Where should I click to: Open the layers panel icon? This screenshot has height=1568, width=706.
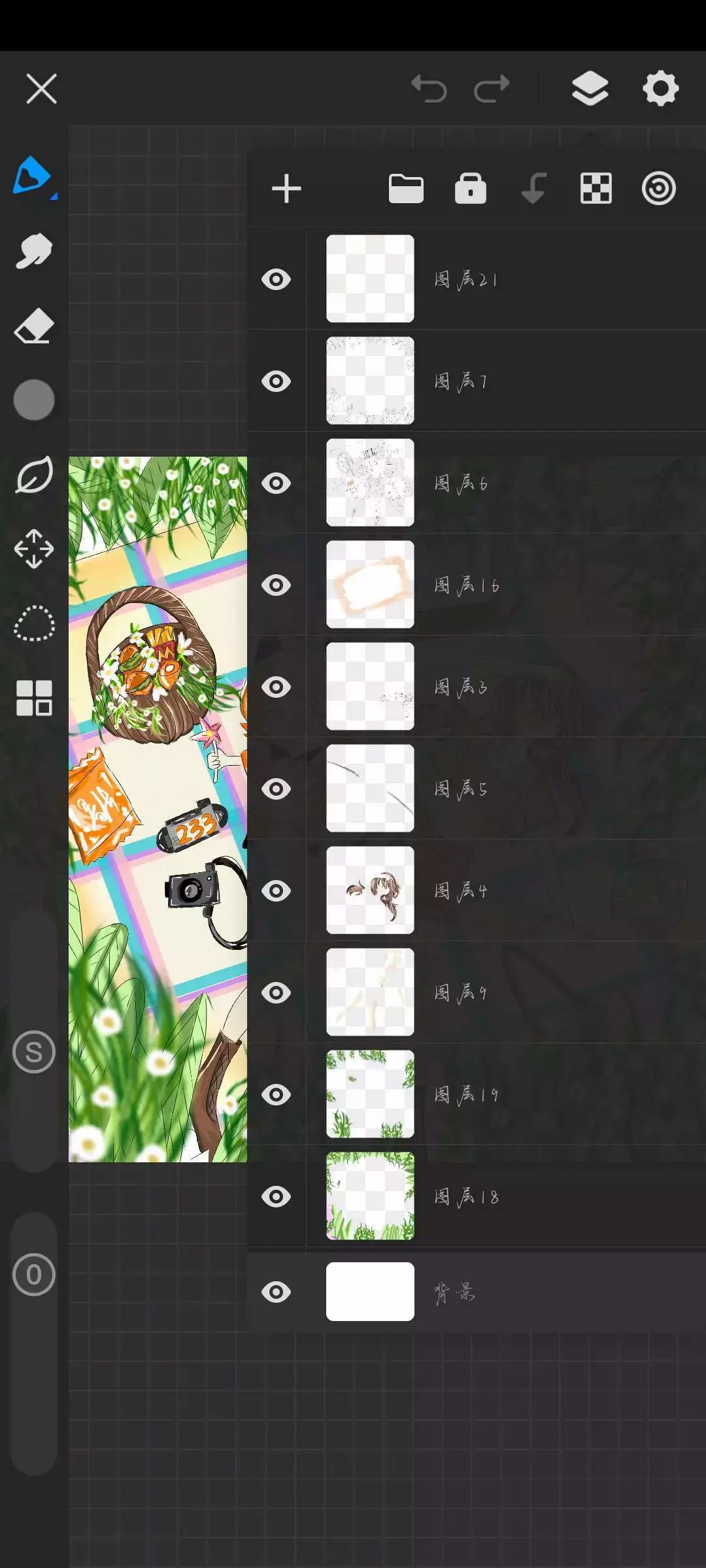[x=590, y=88]
